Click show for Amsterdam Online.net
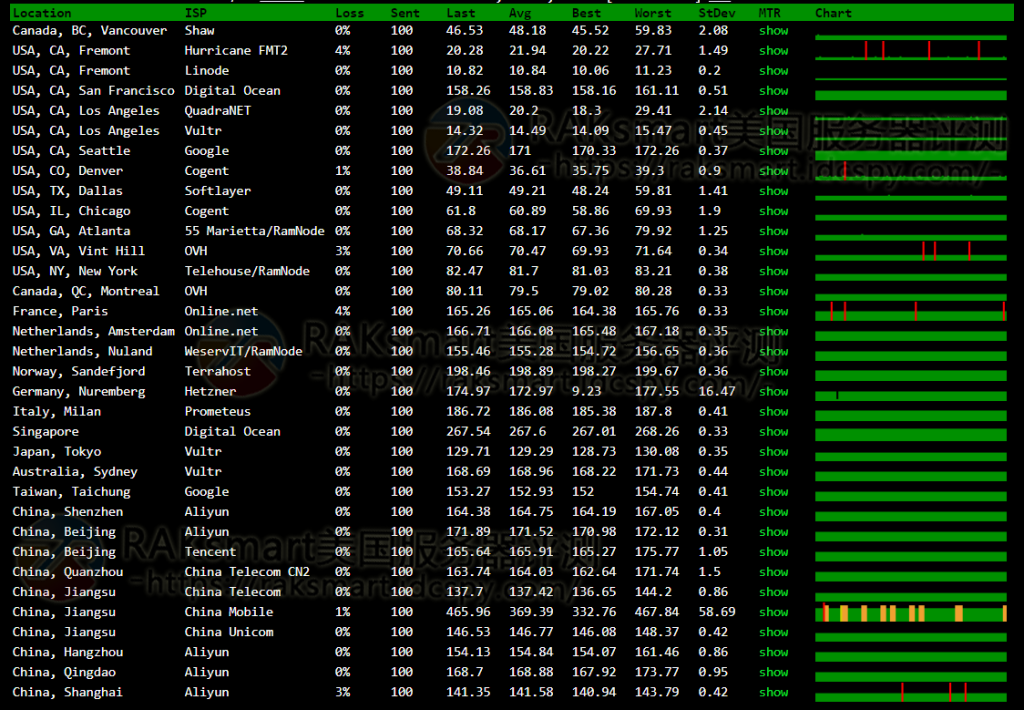The height and width of the screenshot is (710, 1024). [773, 331]
